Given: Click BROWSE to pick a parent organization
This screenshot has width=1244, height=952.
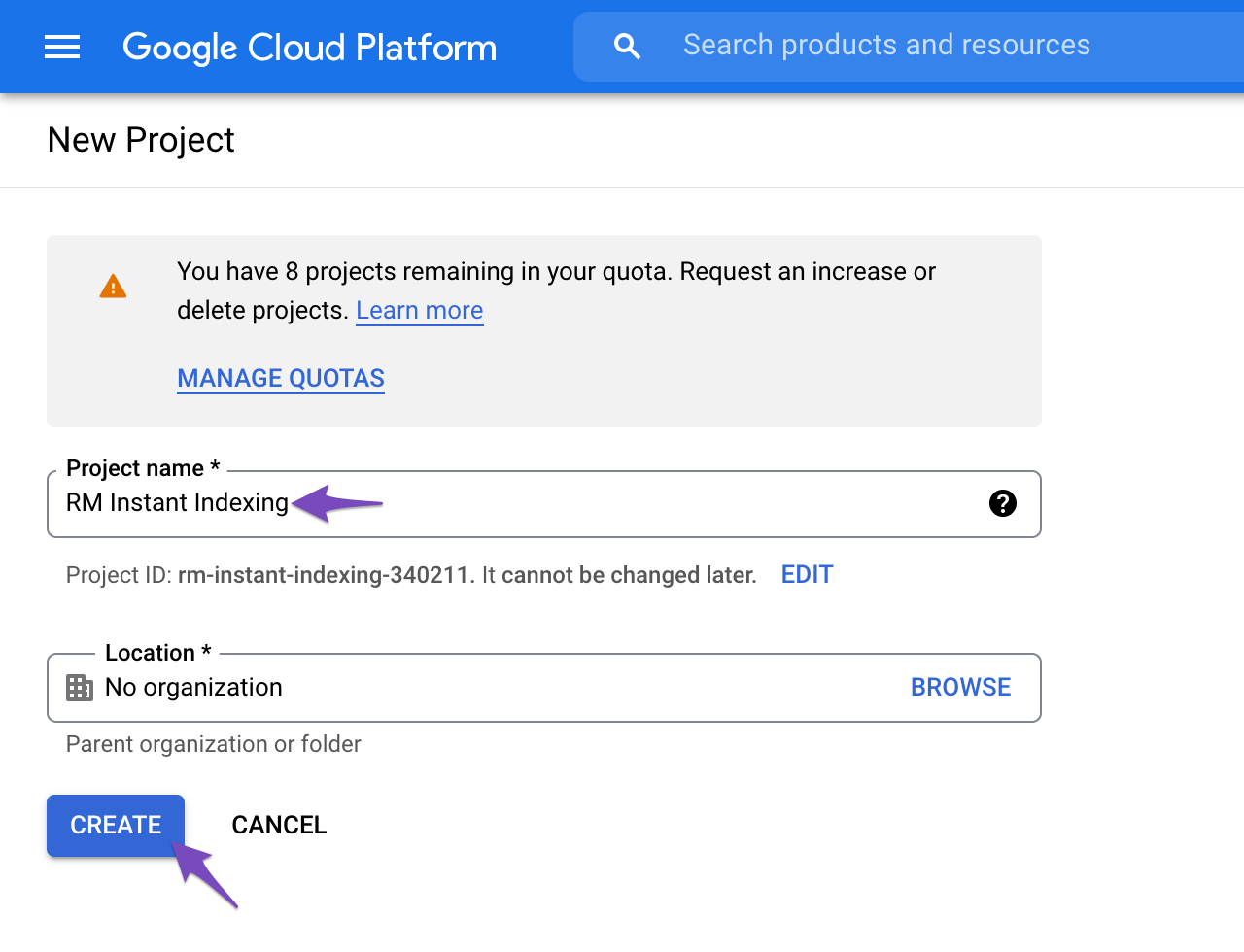Looking at the screenshot, I should 960,687.
